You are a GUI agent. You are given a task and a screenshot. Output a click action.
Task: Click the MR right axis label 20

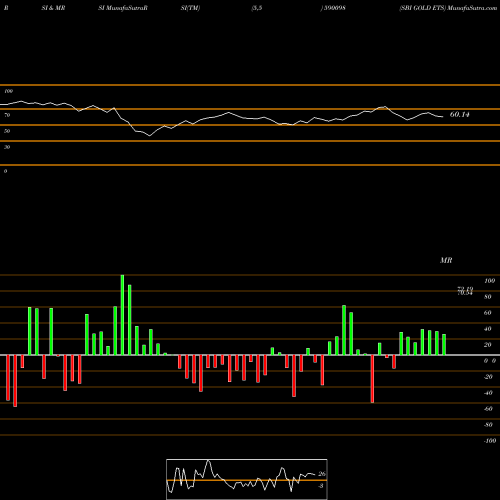[x=488, y=345]
